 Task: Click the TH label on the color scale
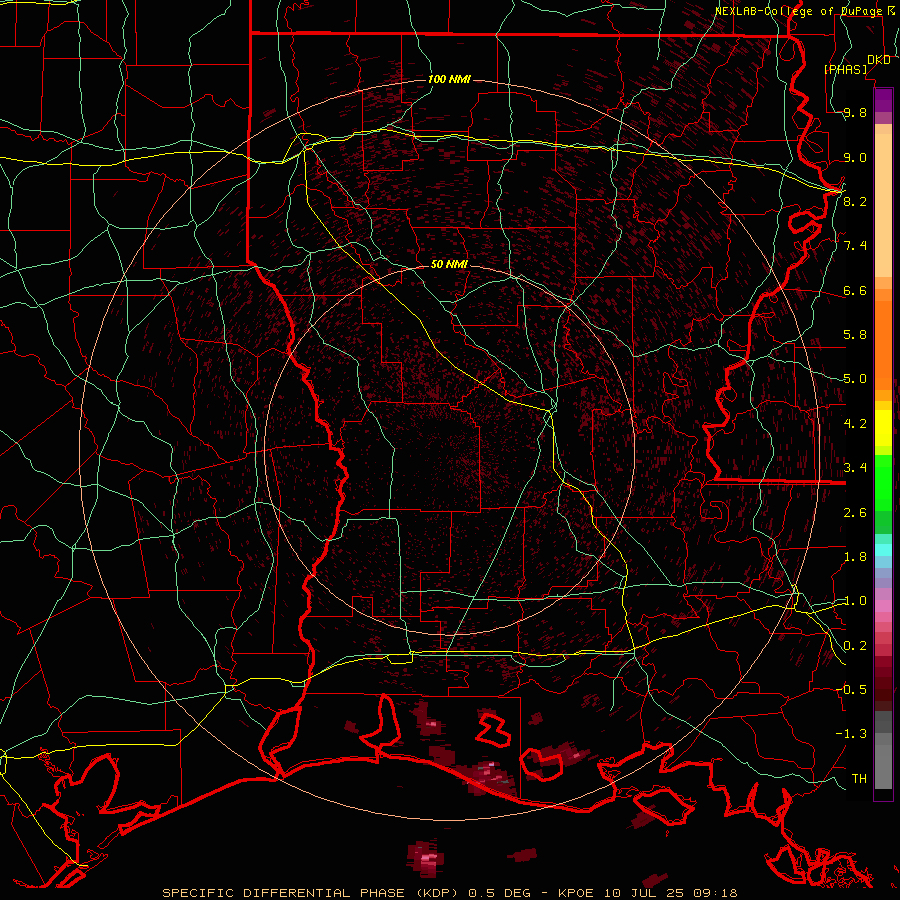tap(859, 778)
